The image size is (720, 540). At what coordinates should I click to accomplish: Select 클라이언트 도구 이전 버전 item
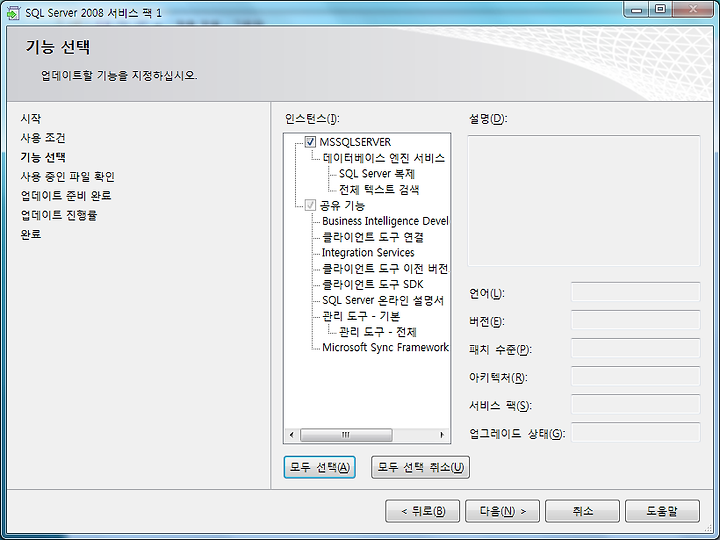click(385, 269)
